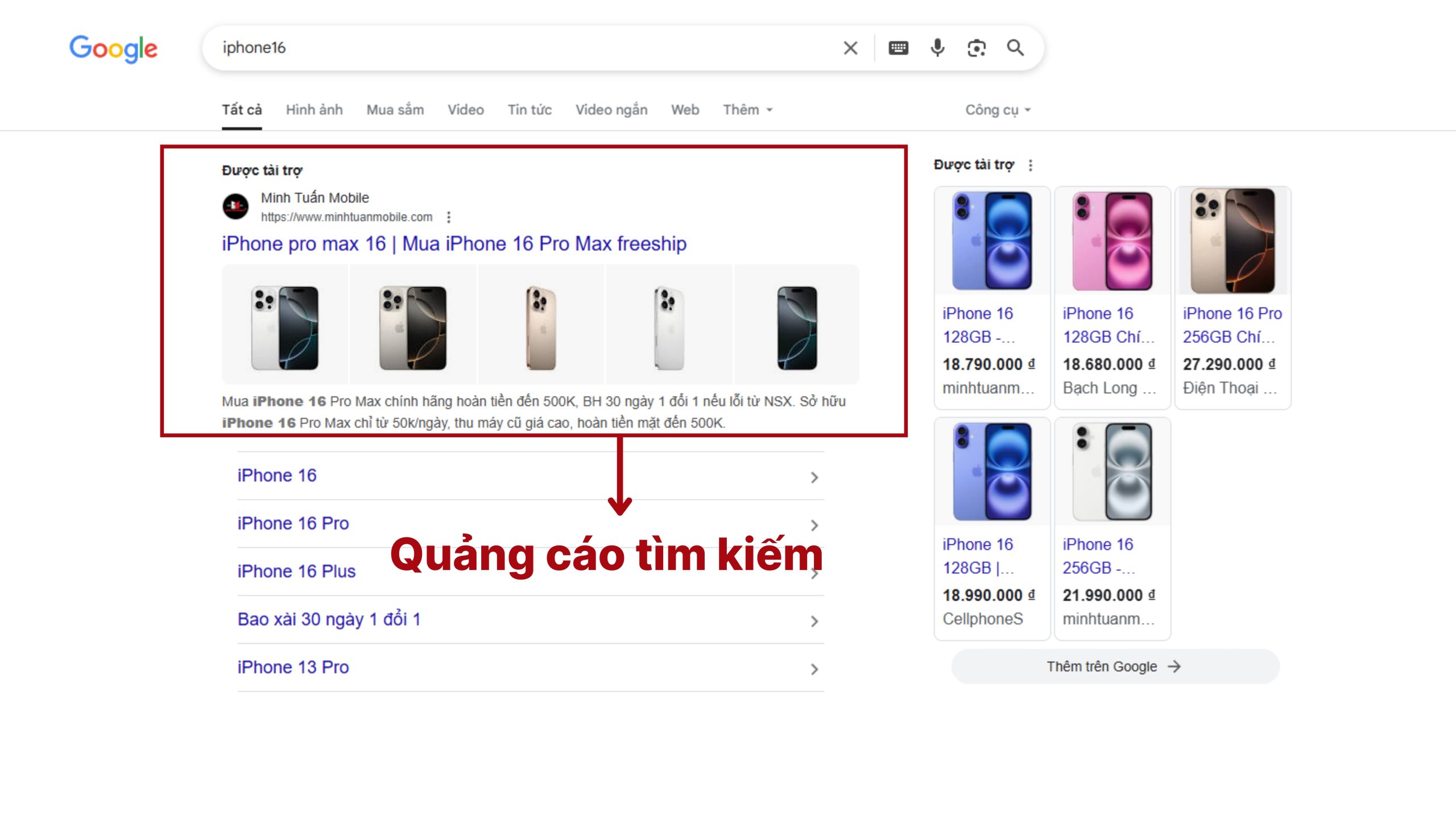Image resolution: width=1456 pixels, height=819 pixels.
Task: Go to the Google logo homepage
Action: click(x=113, y=48)
